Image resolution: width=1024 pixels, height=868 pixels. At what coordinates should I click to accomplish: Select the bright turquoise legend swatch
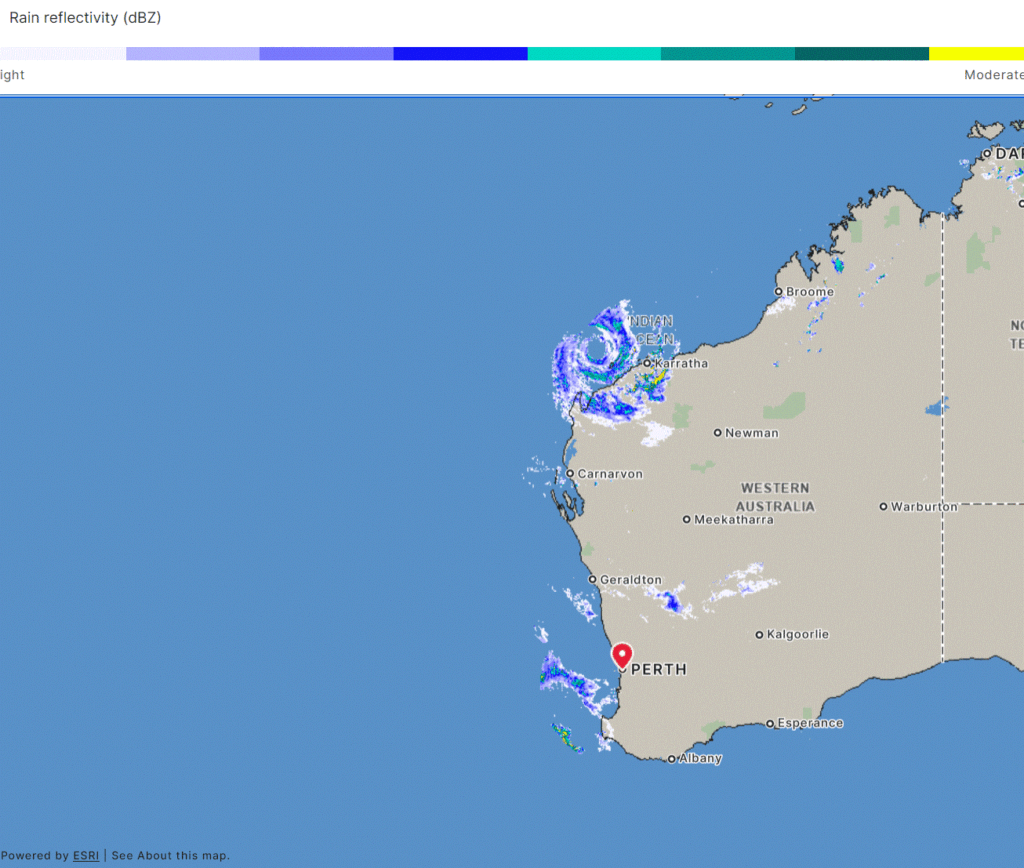tap(594, 53)
